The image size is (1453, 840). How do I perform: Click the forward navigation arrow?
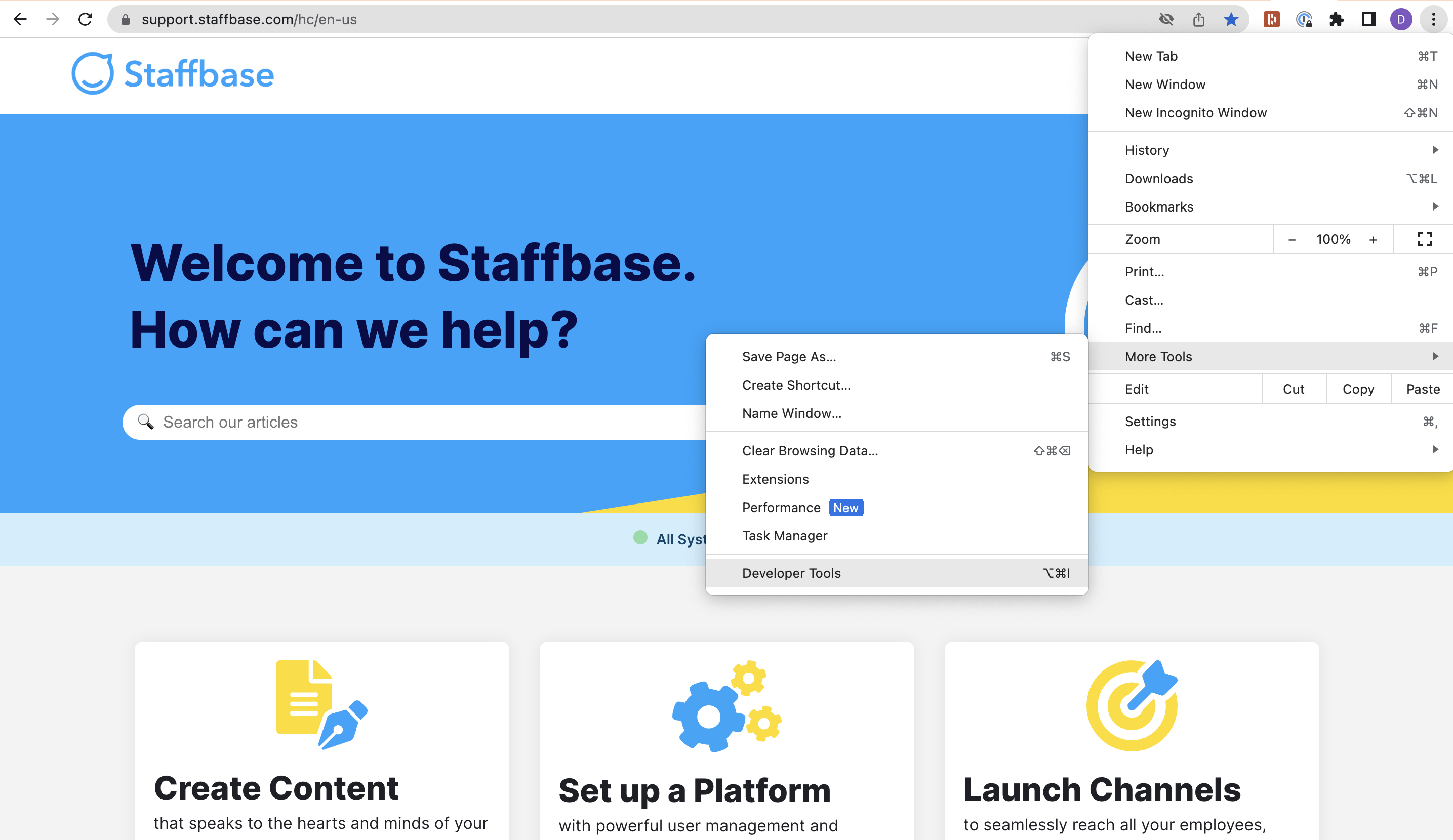53,19
